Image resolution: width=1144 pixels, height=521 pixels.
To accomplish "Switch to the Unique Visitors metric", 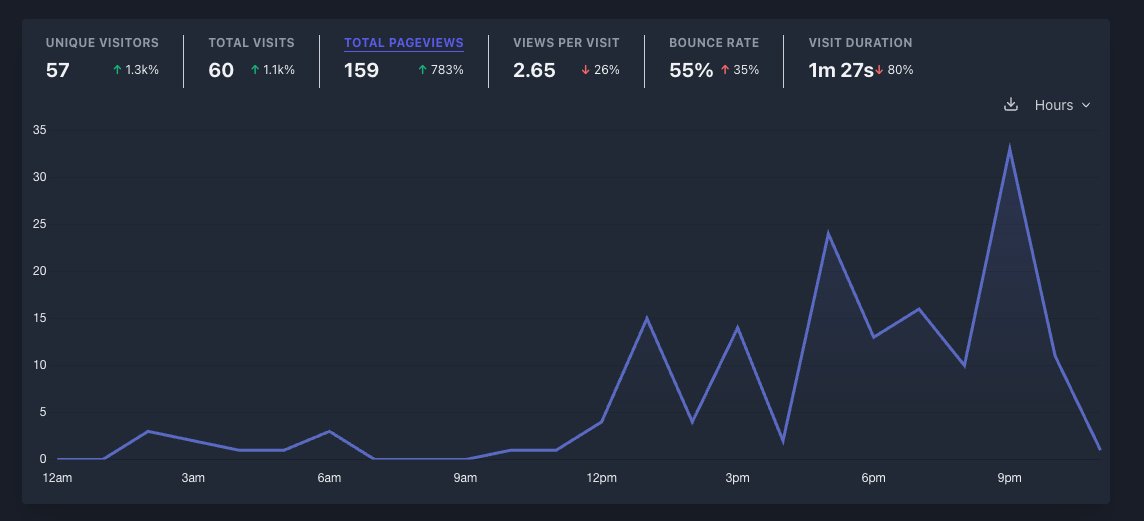I will click(102, 43).
